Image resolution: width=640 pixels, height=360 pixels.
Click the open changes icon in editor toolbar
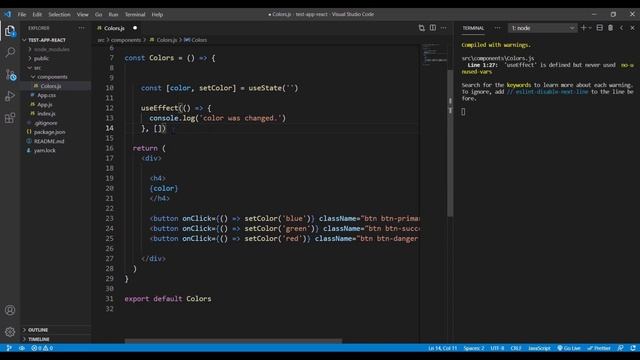(x=422, y=28)
